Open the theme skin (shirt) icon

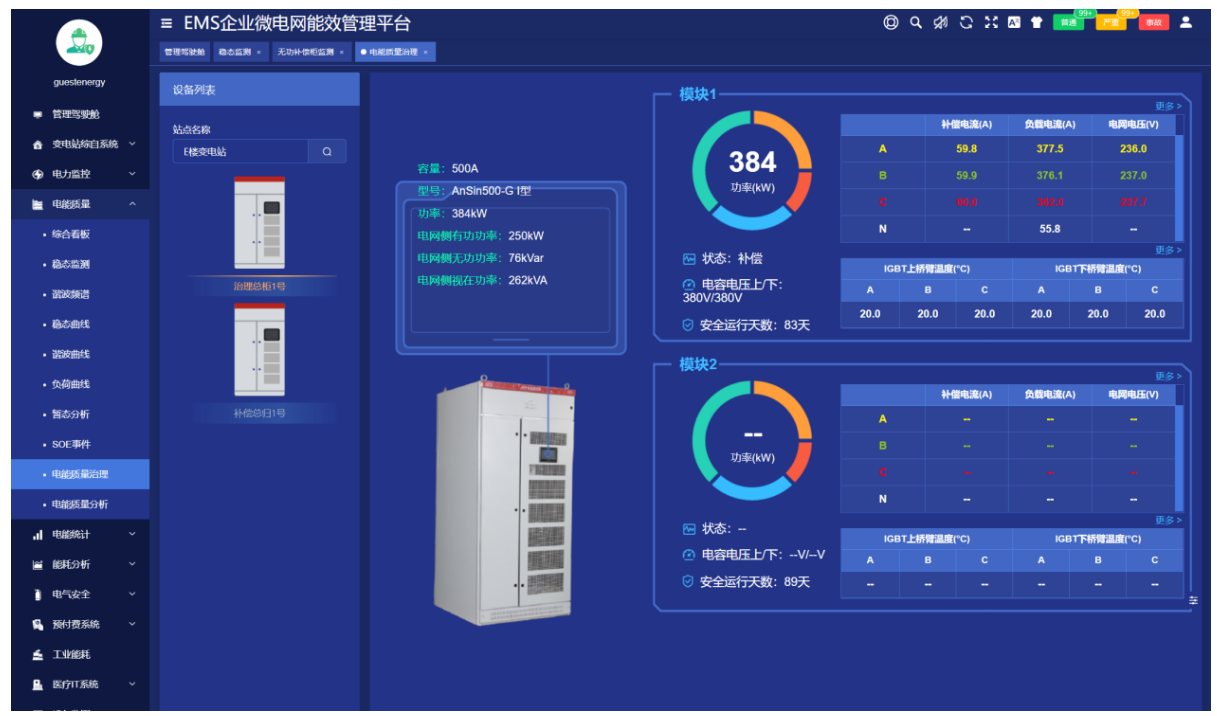click(x=1037, y=22)
